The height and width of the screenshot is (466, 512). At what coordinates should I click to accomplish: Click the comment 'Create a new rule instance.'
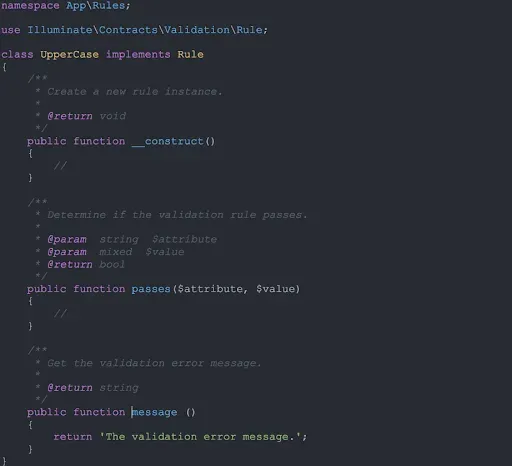[135, 92]
